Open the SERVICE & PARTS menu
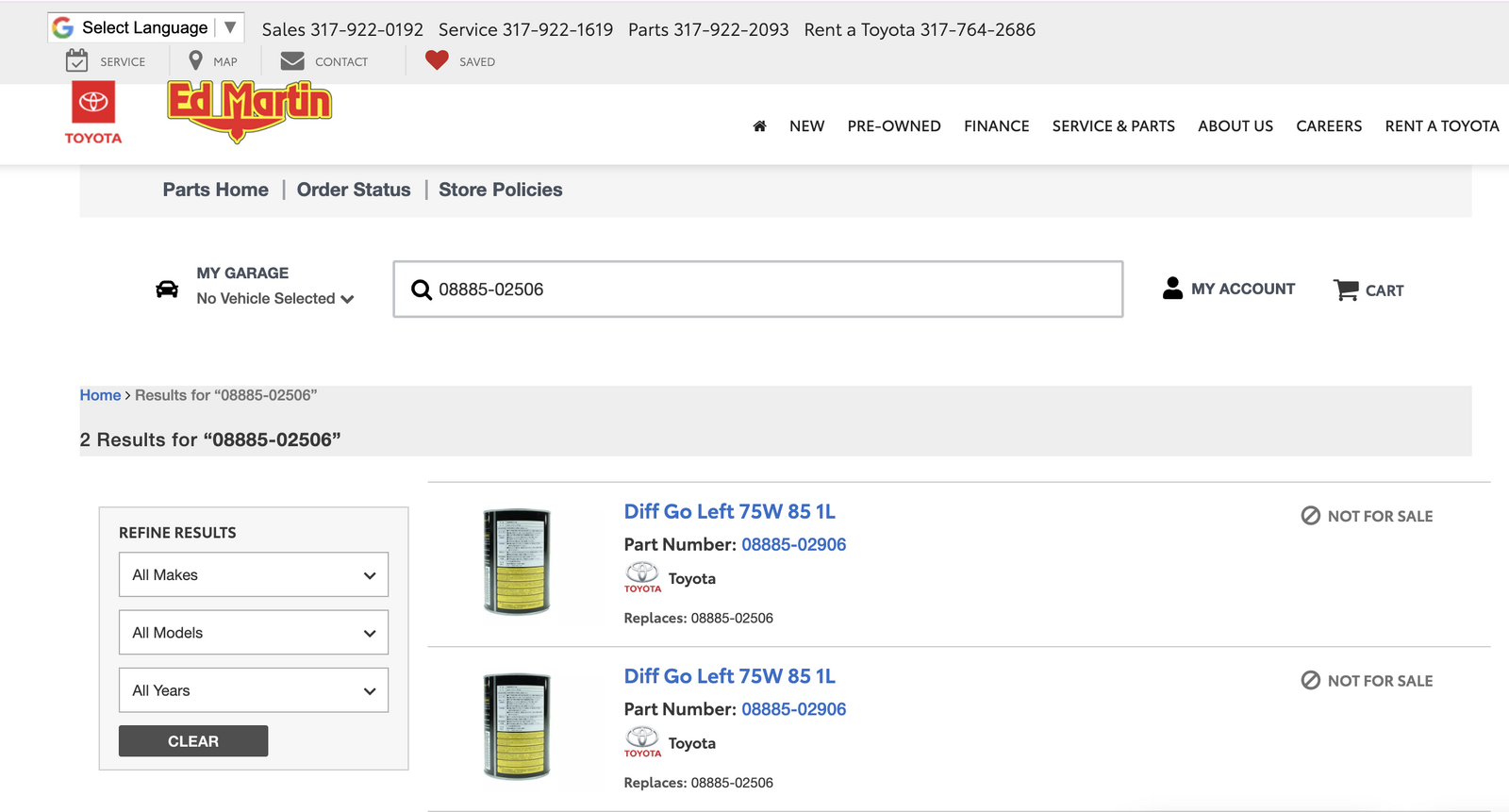 coord(1113,125)
